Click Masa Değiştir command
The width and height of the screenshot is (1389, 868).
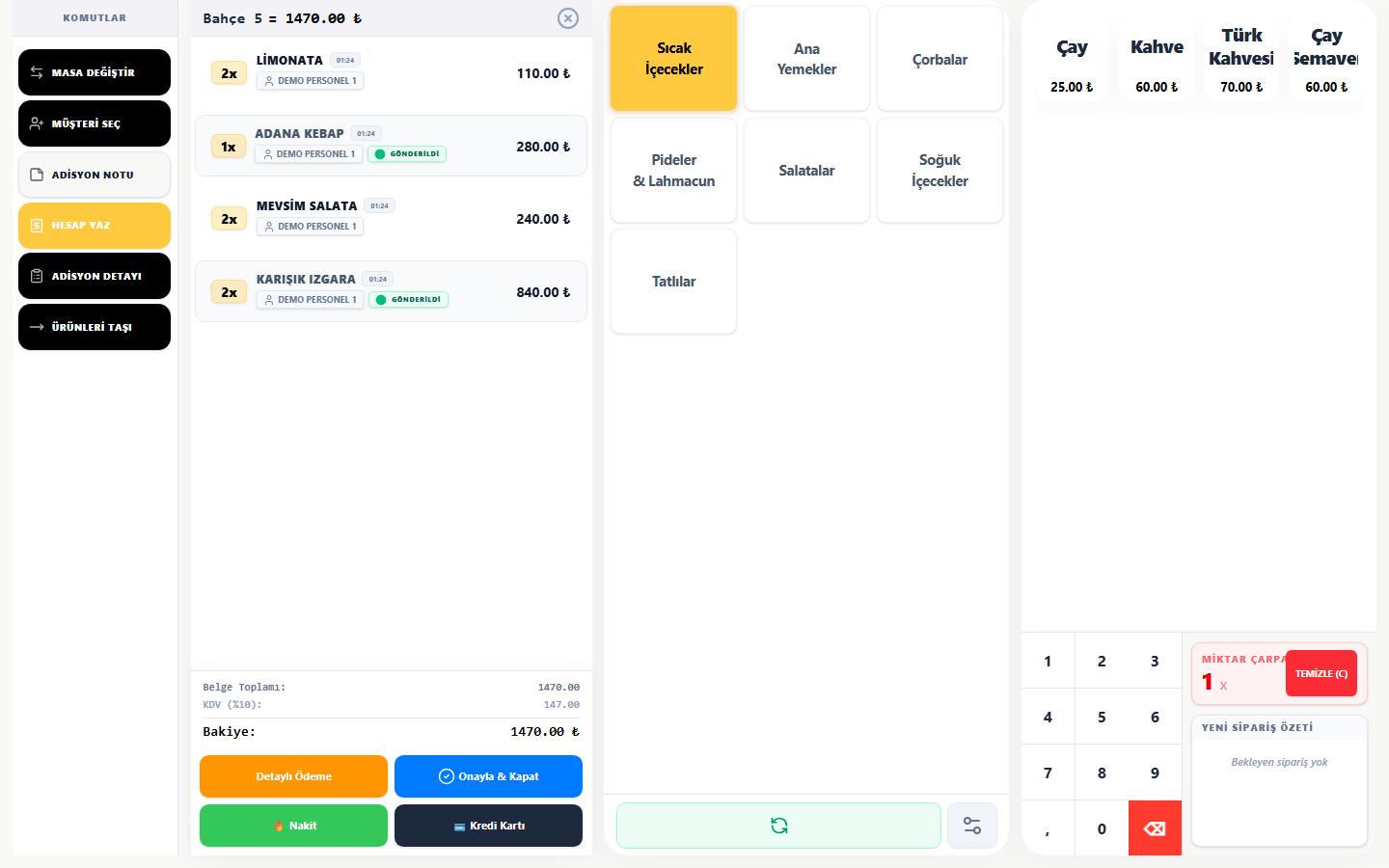coord(95,72)
